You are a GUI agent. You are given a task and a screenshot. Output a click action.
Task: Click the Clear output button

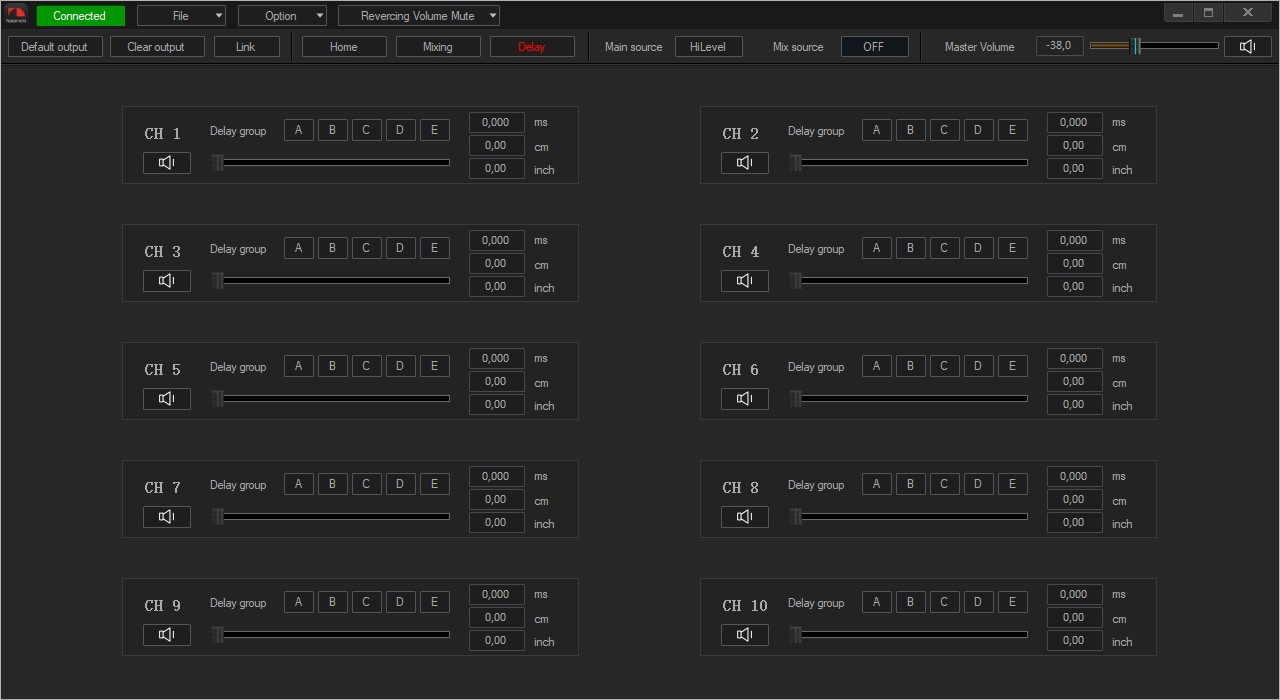tap(156, 47)
